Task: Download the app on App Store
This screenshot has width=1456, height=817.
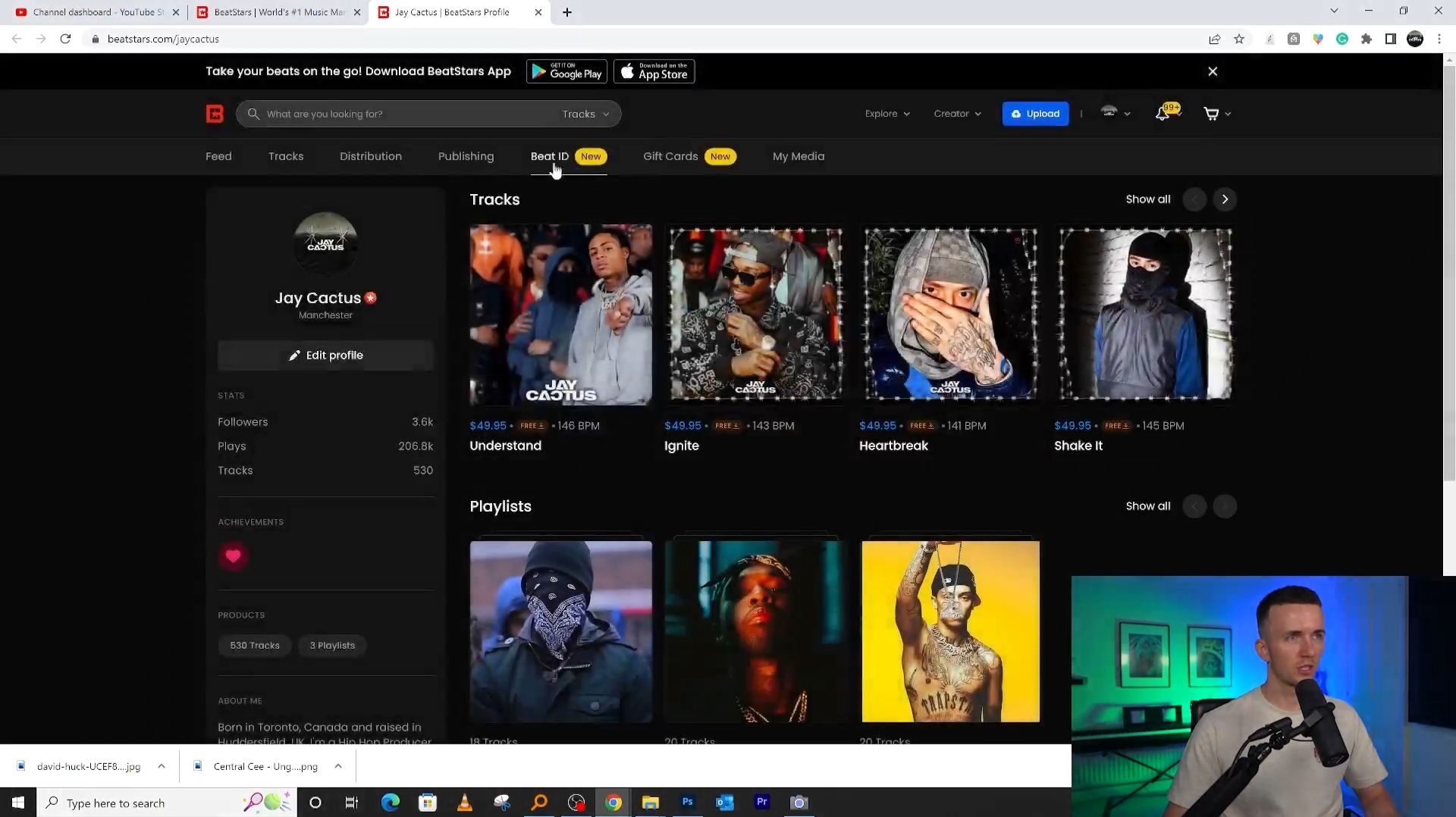Action: click(x=654, y=71)
